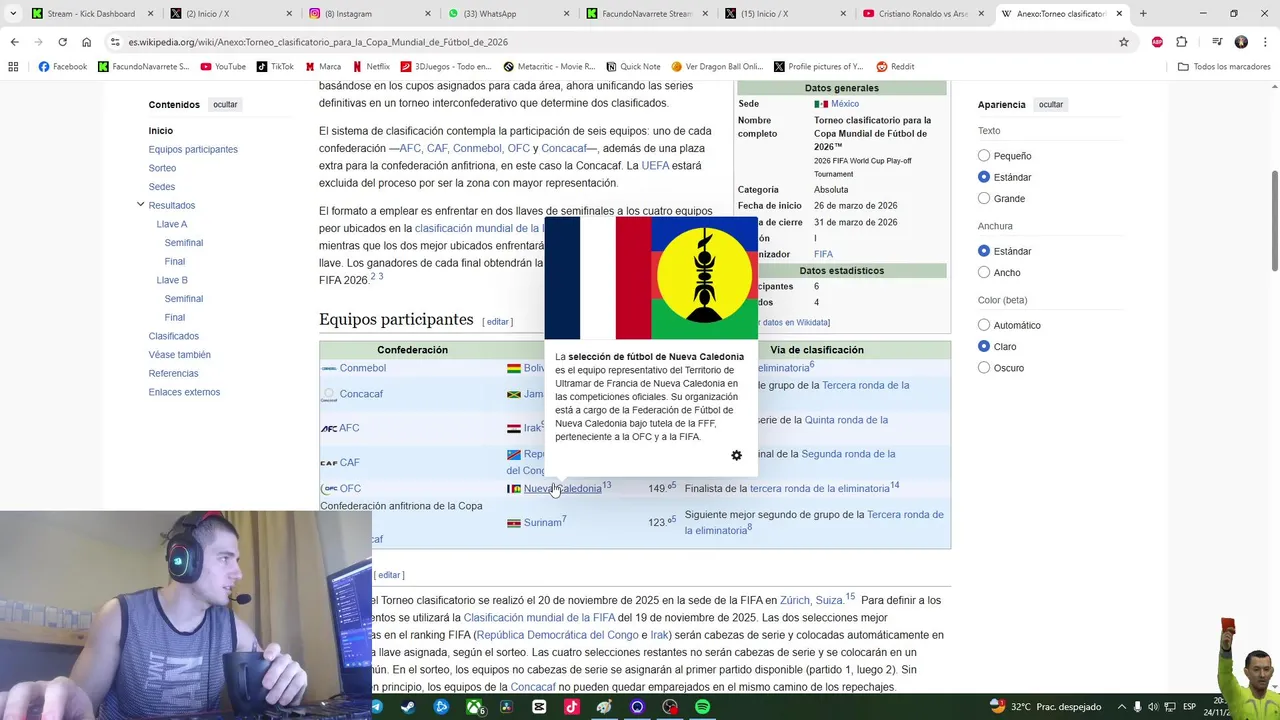Select the Oscuro color mode

(x=984, y=367)
